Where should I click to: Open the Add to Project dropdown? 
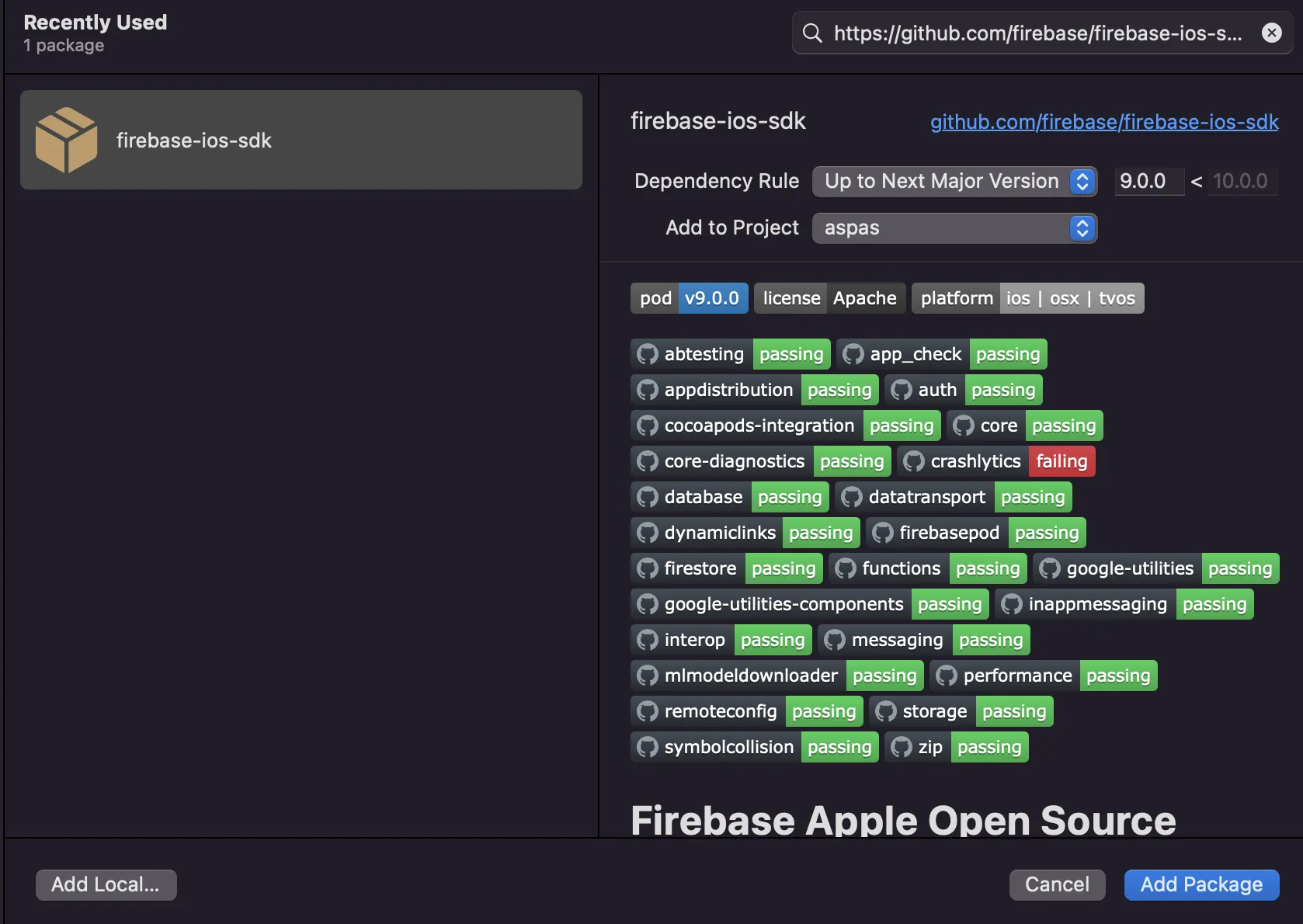(x=954, y=228)
